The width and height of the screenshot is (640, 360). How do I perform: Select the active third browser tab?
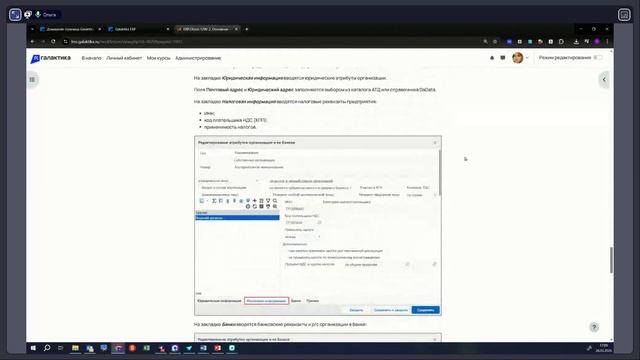[x=206, y=29]
